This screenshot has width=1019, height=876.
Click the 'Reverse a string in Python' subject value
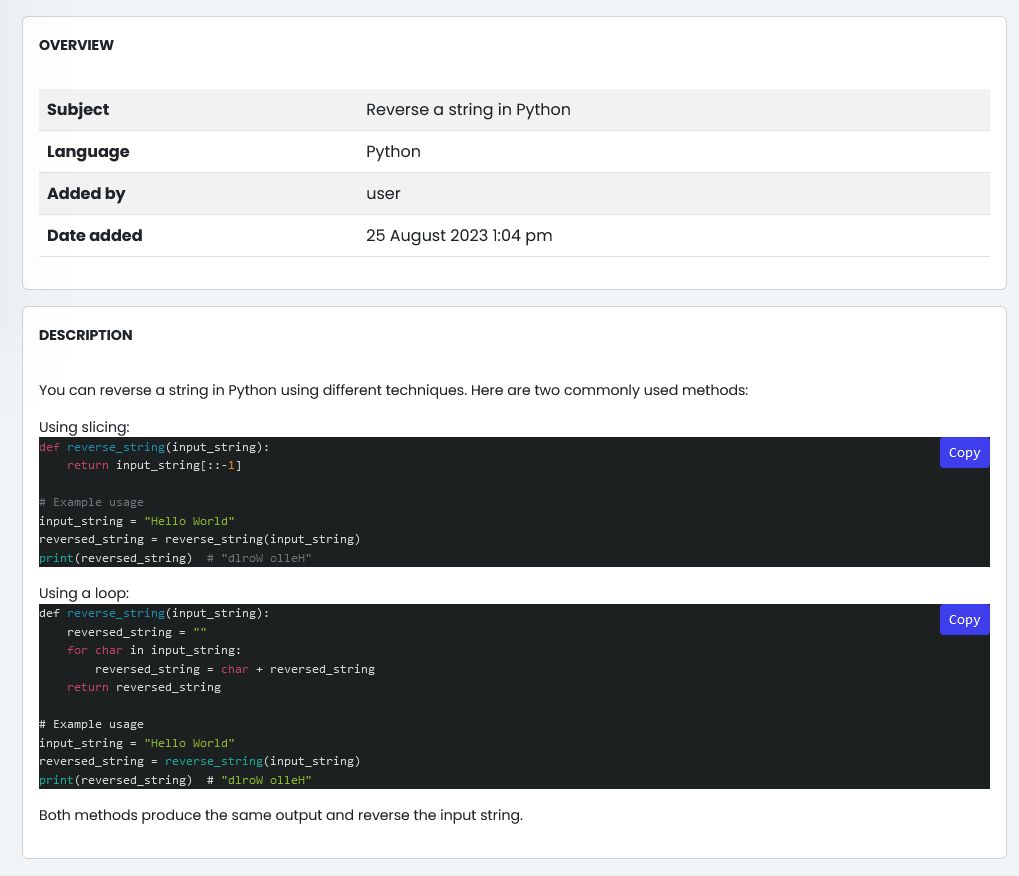(468, 110)
